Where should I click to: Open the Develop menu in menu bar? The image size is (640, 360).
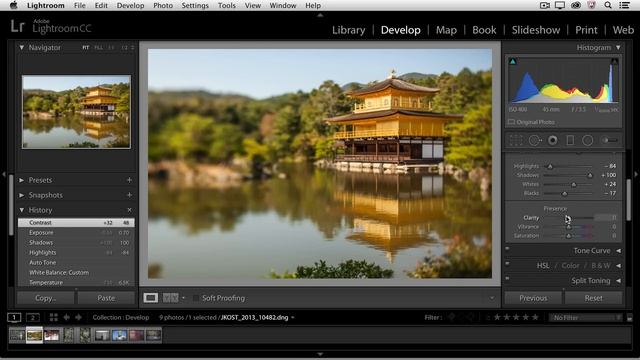130,5
